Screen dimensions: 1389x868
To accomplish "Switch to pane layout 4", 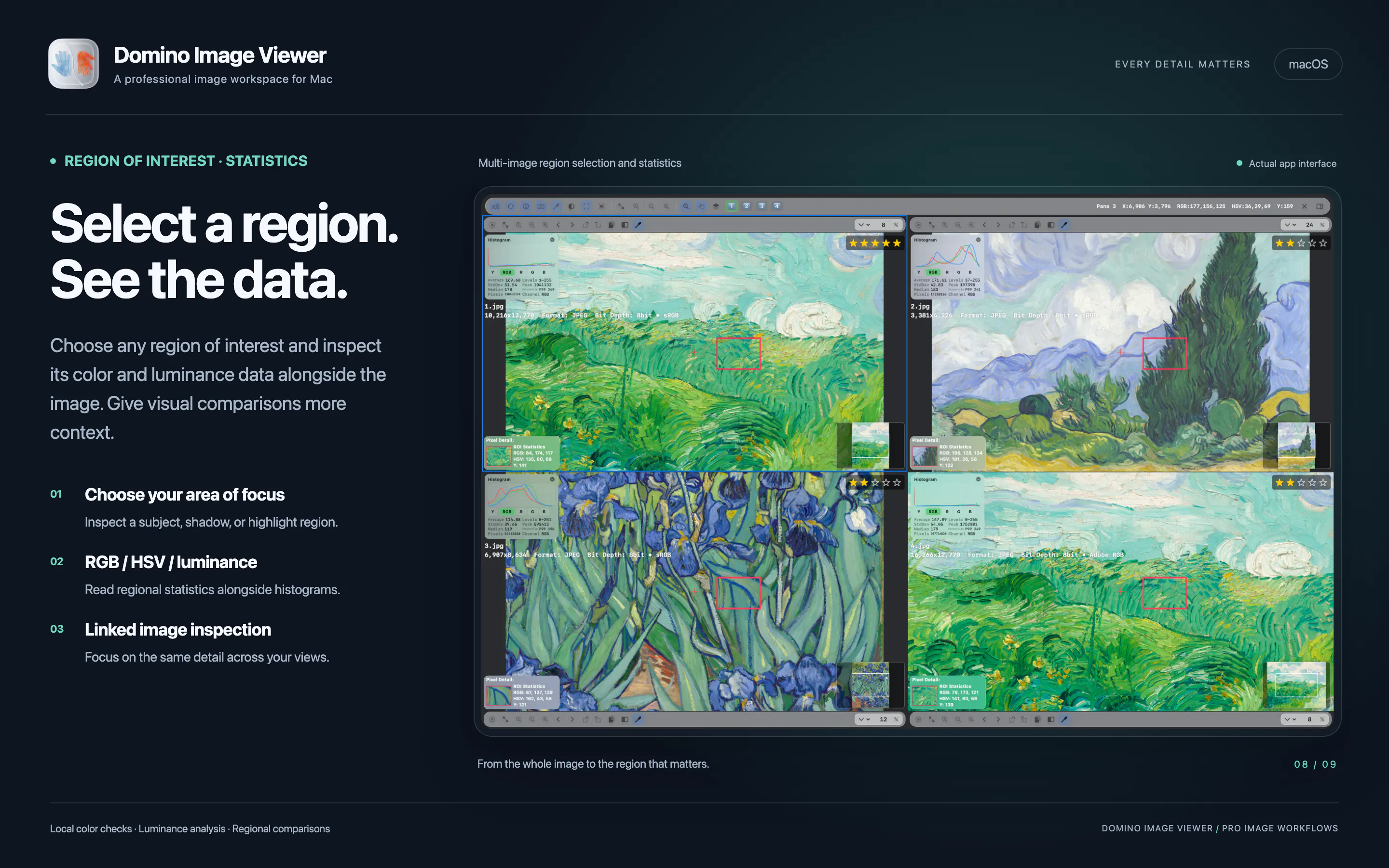I will [776, 206].
